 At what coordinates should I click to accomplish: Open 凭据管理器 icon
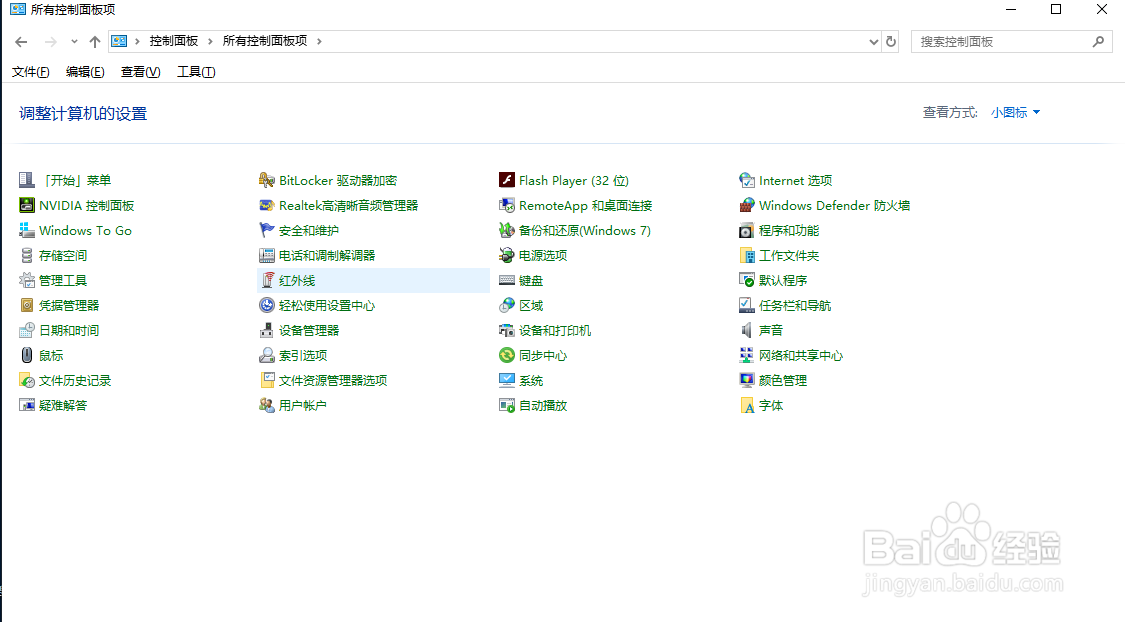[x=27, y=306]
